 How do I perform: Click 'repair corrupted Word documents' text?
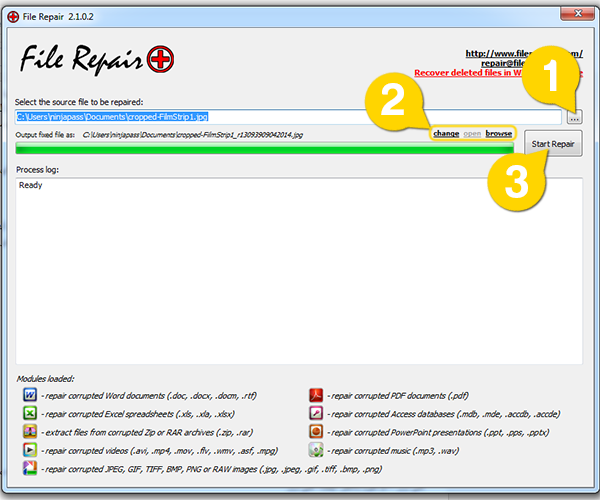coord(149,396)
